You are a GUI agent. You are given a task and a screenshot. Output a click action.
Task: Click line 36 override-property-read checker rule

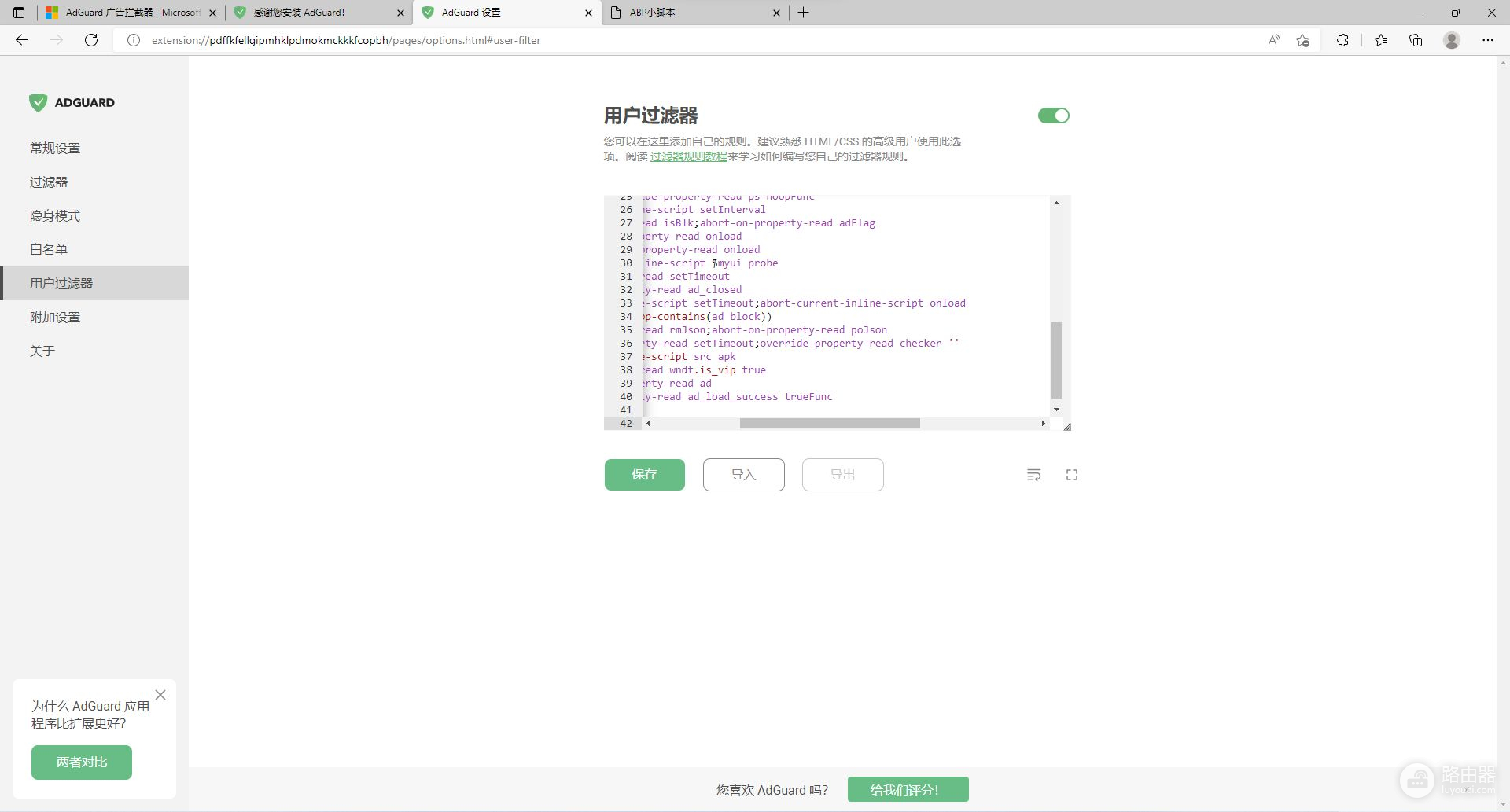click(x=801, y=344)
